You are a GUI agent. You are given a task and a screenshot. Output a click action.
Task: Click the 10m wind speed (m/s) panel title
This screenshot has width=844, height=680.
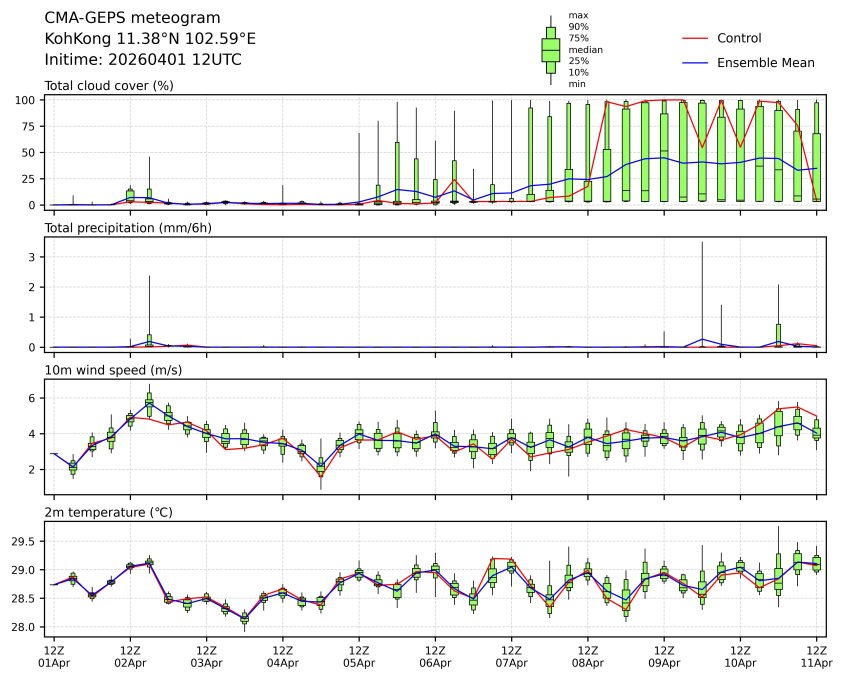[116, 371]
